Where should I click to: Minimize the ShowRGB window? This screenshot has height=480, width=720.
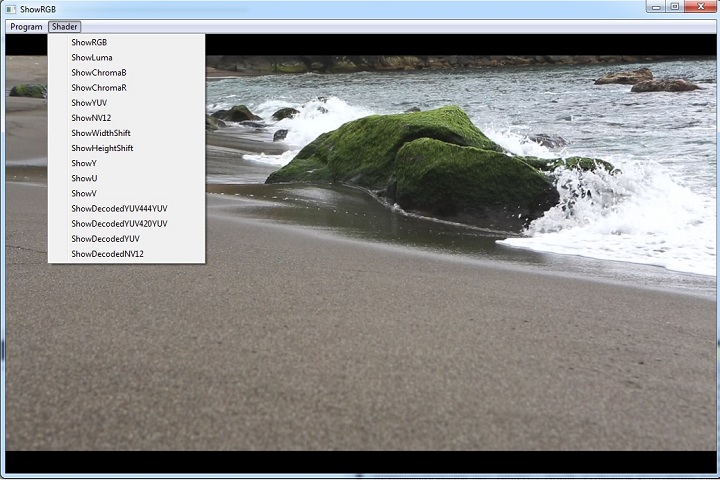(x=656, y=7)
